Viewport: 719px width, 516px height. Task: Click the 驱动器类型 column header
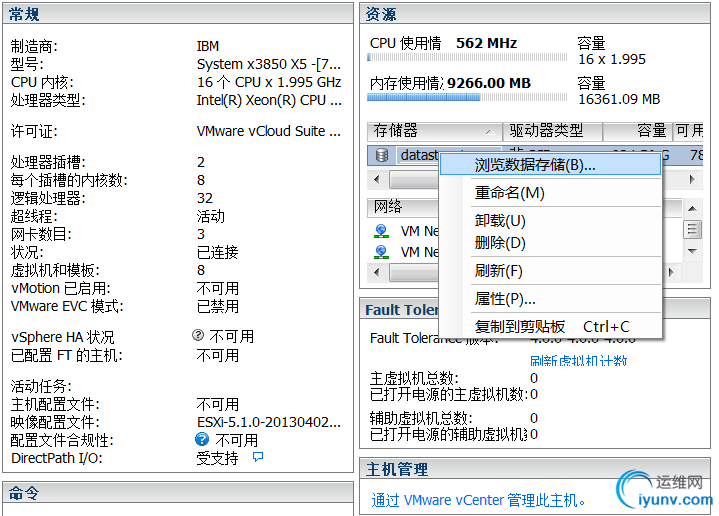552,131
